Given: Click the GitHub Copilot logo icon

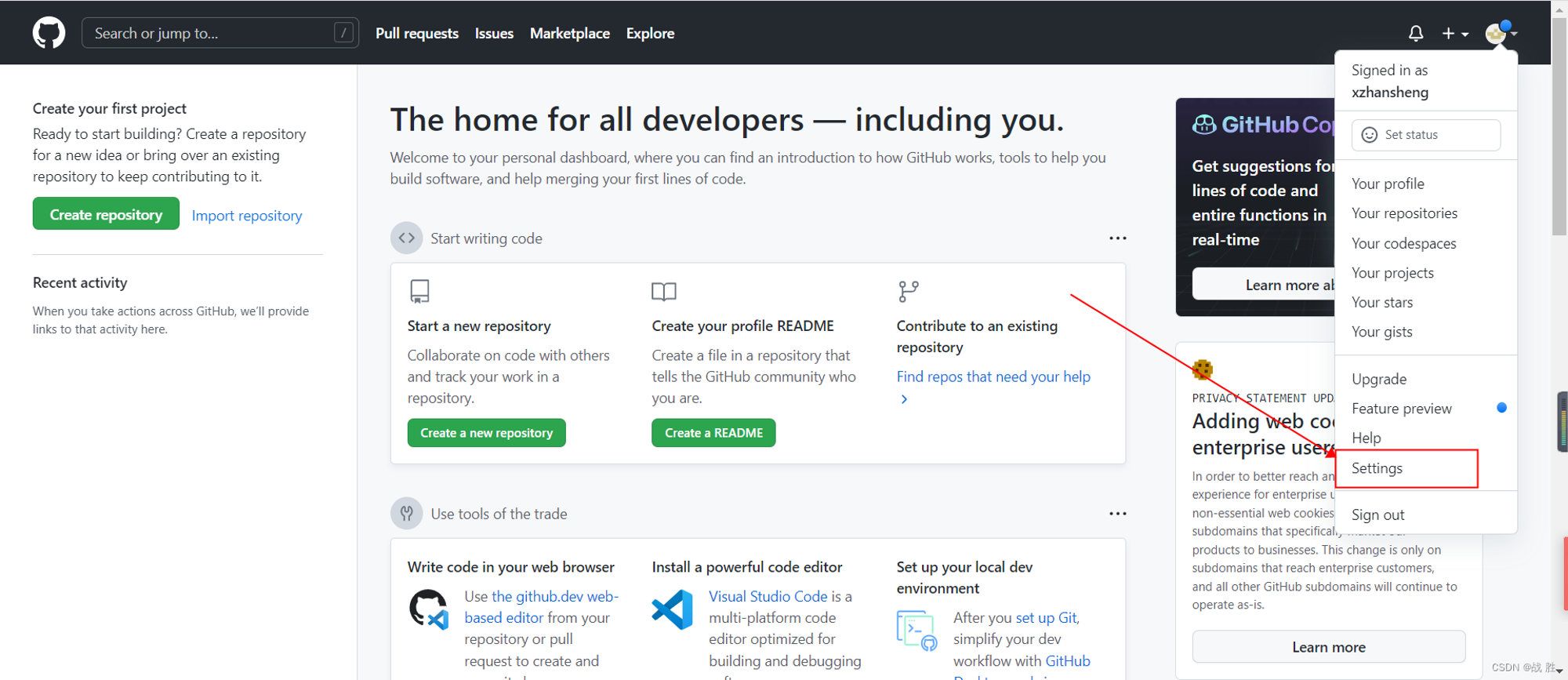Looking at the screenshot, I should pos(1204,125).
